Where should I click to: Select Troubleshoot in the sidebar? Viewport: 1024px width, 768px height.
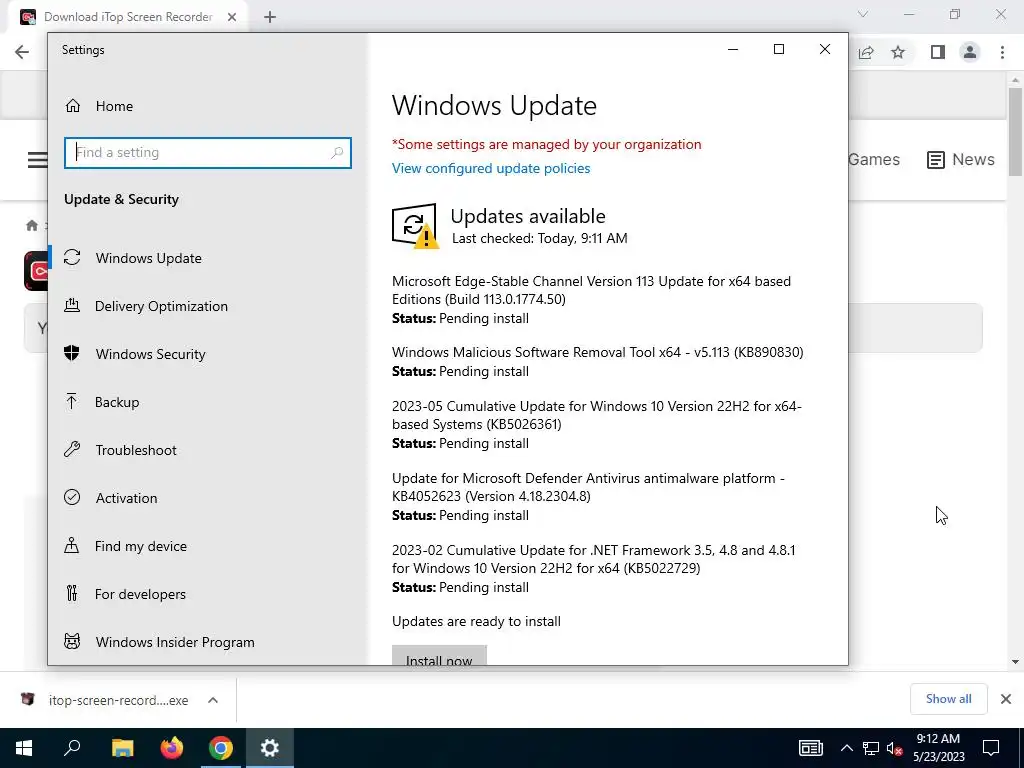click(x=136, y=450)
